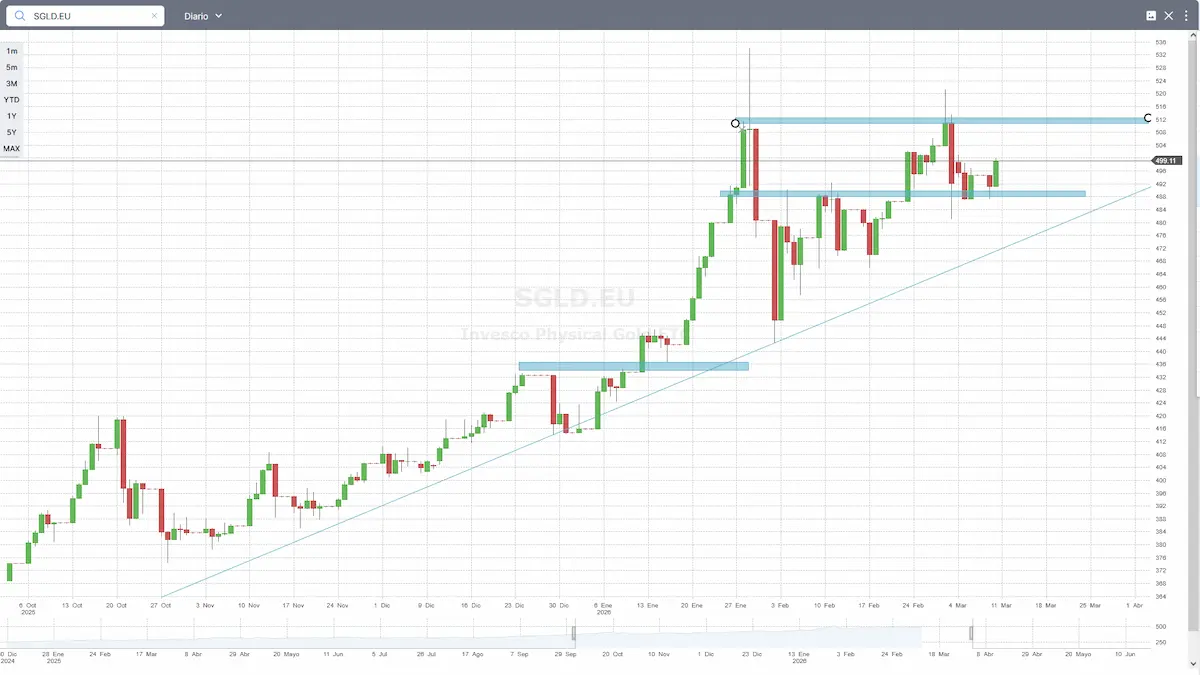The width and height of the screenshot is (1200, 675).
Task: Select left circle handle of upper resistance zone
Action: click(736, 123)
